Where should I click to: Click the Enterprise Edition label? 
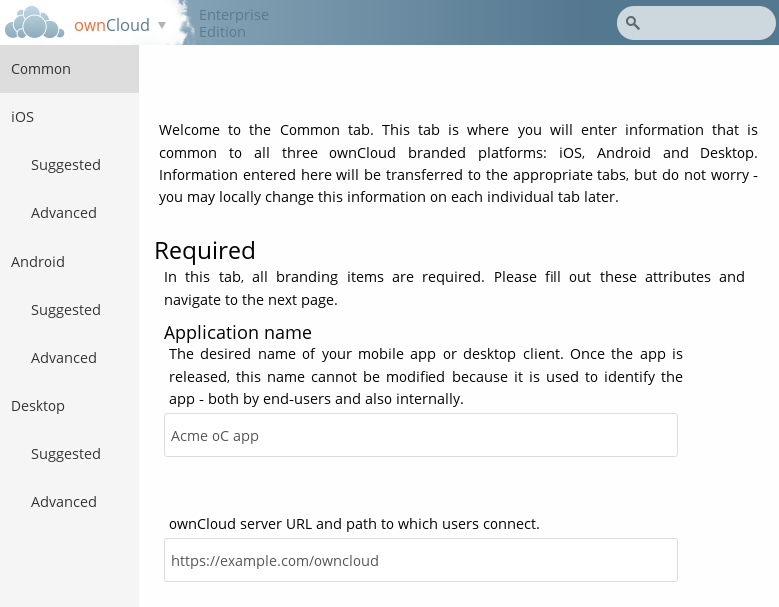click(233, 24)
